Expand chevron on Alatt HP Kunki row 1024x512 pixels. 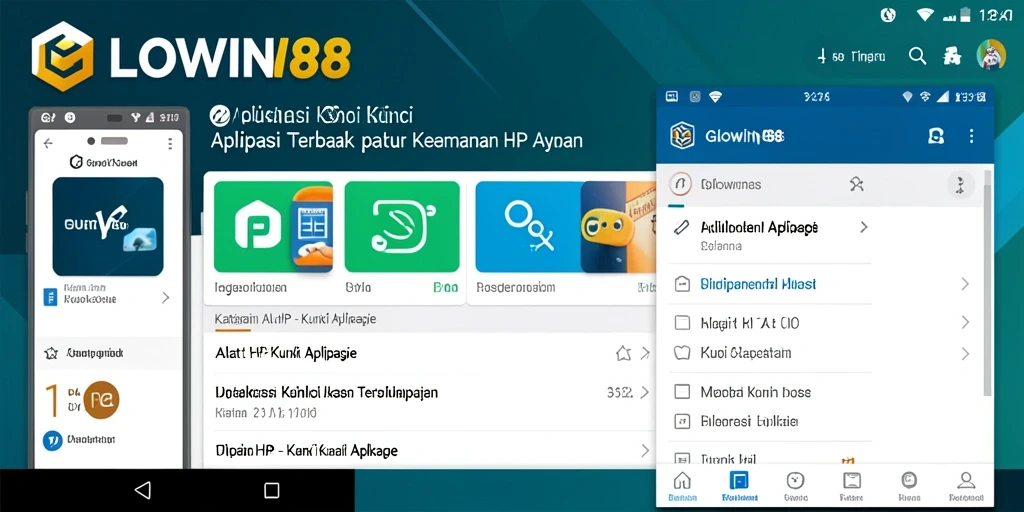click(645, 353)
